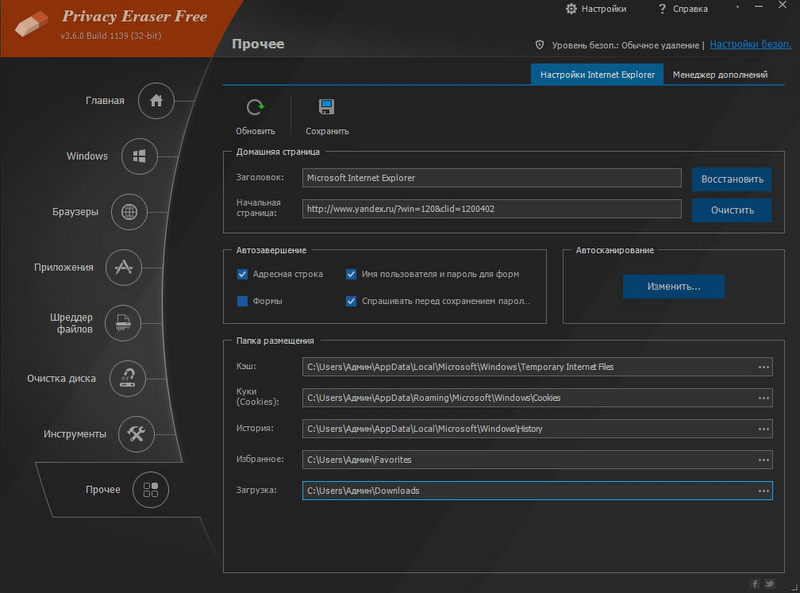The width and height of the screenshot is (800, 593).
Task: Click the Сохранить floppy disk icon
Action: [327, 107]
